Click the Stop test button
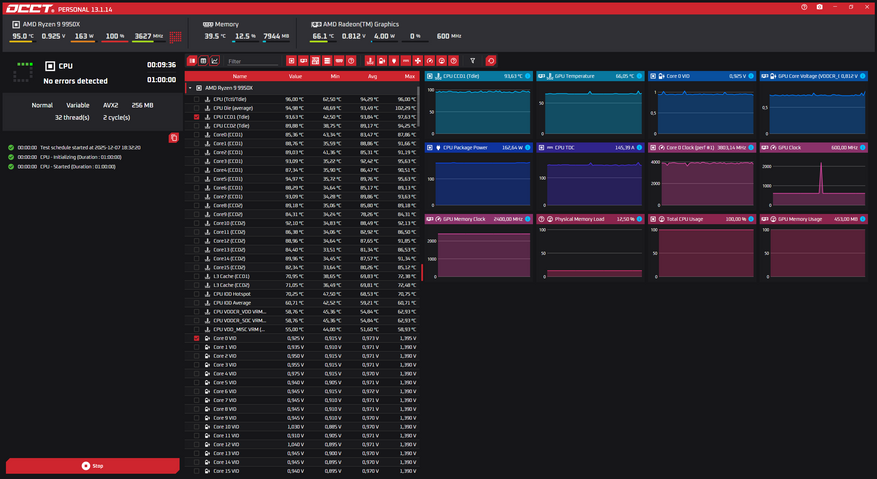Screen dimensions: 877x479 coord(92,466)
